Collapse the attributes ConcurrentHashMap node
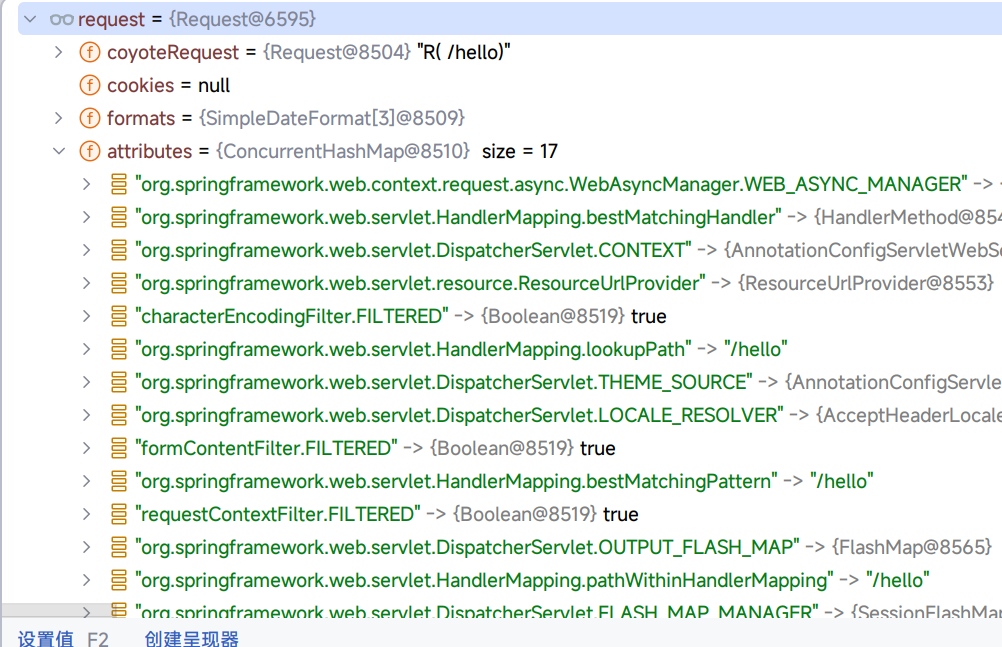 pyautogui.click(x=59, y=151)
